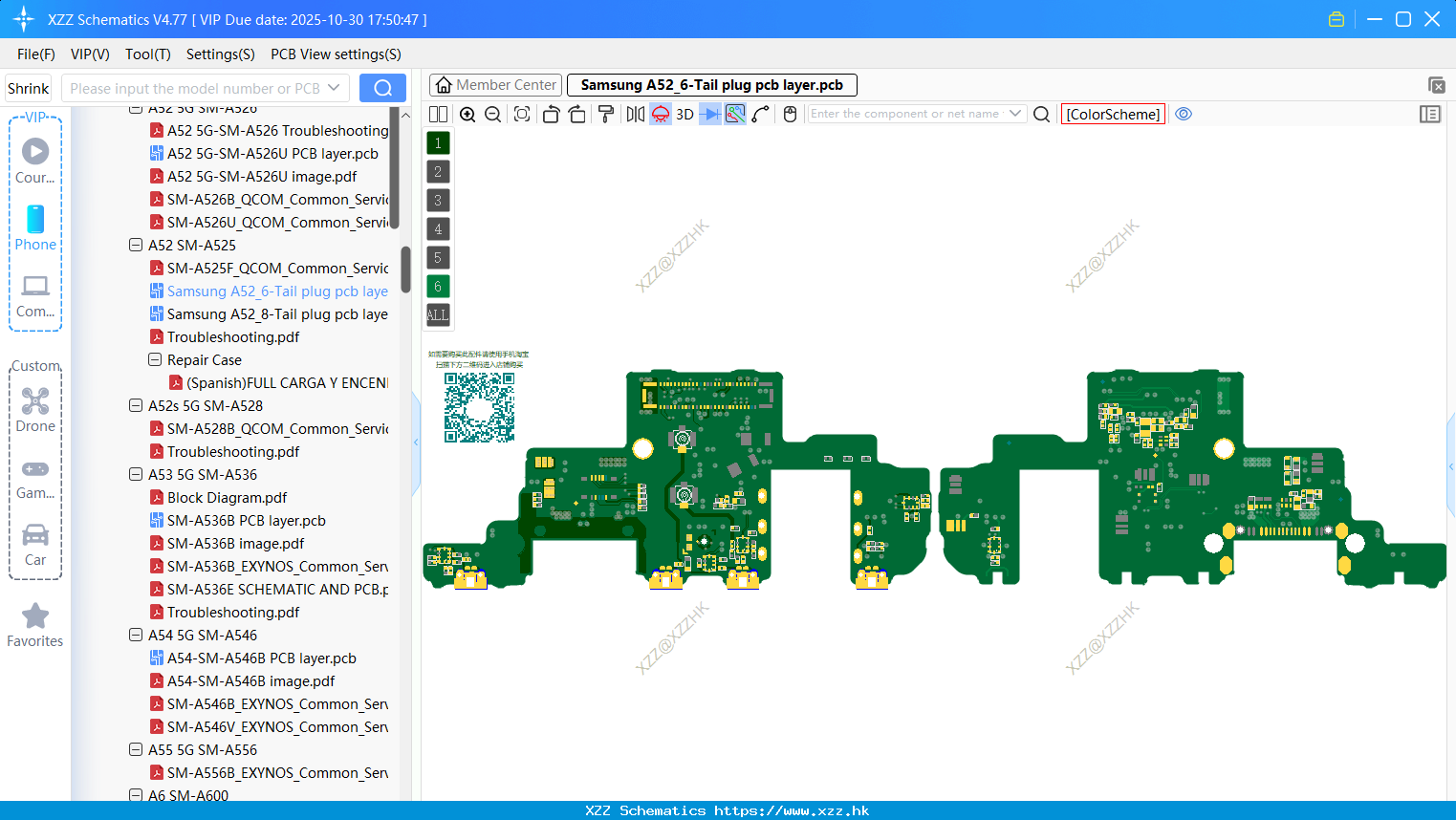1456x820 pixels.
Task: Collapse the A53 5G SM-A536 node
Action: click(136, 474)
